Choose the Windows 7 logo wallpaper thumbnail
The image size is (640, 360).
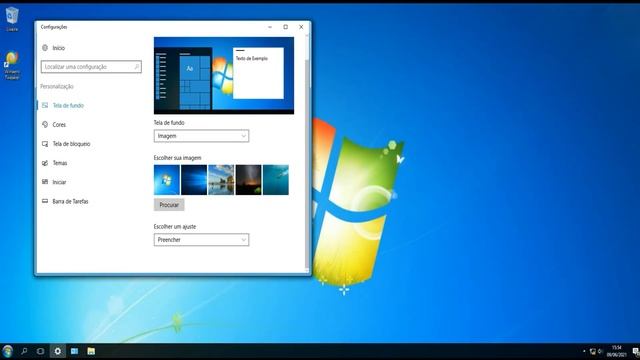point(167,180)
